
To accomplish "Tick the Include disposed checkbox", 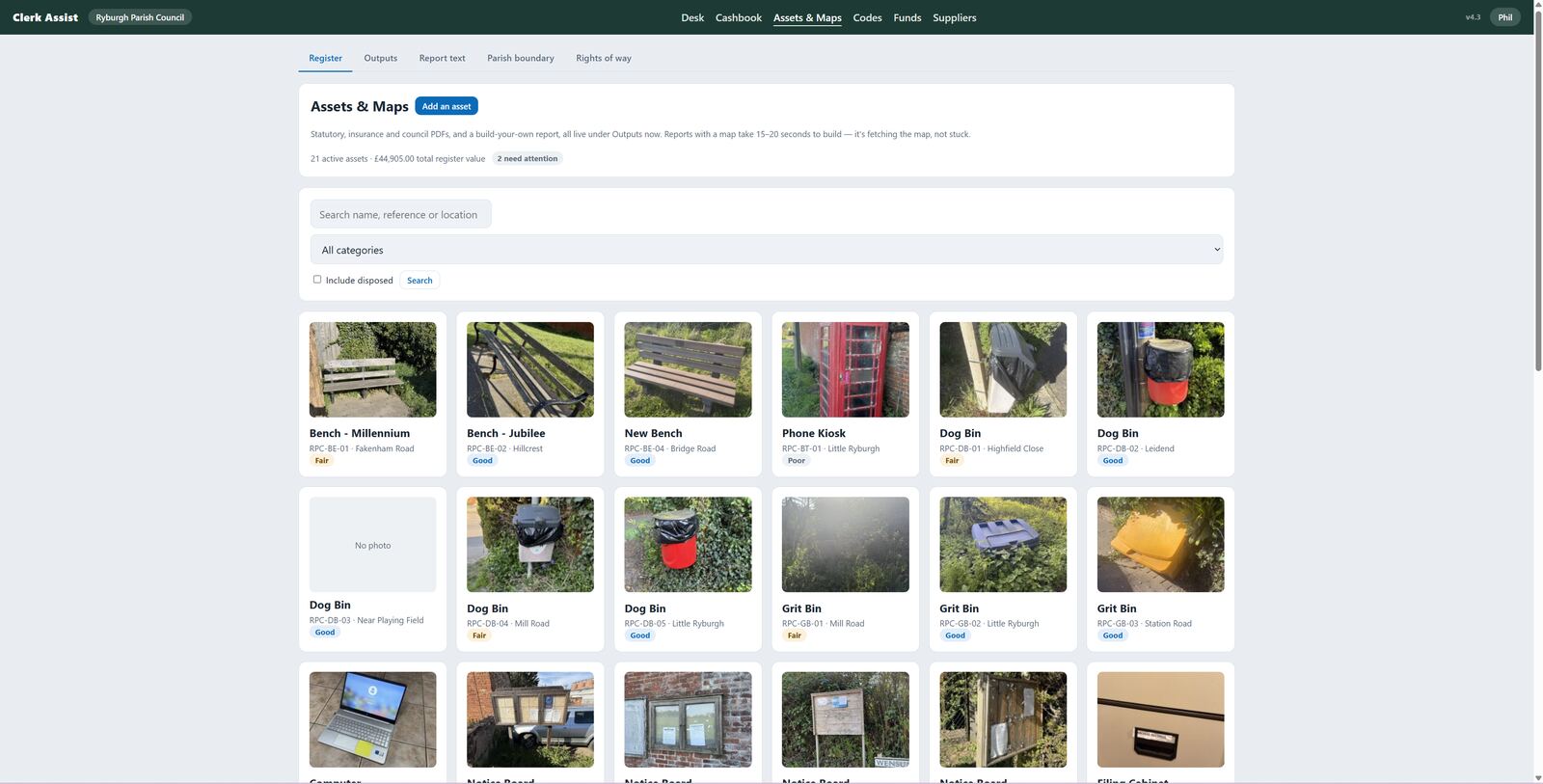I will pos(317,280).
